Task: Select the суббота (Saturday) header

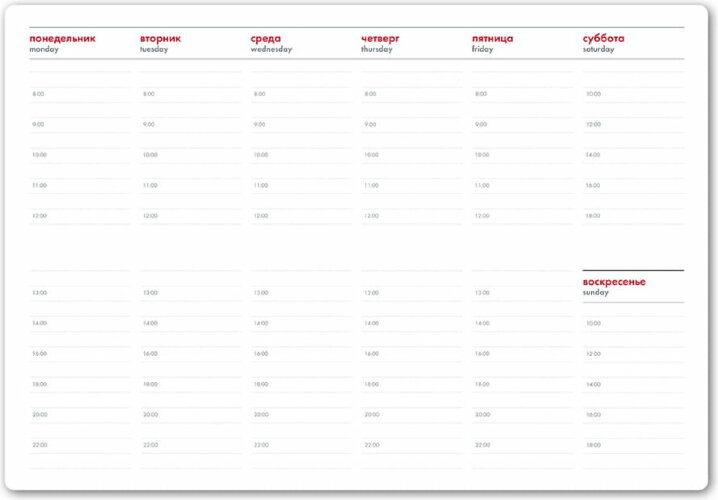Action: pos(604,39)
